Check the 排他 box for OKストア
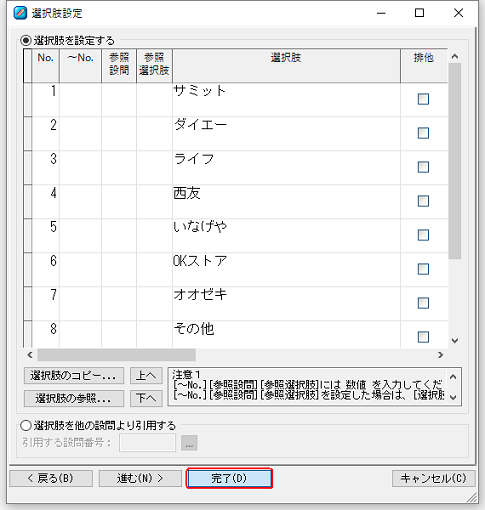The height and width of the screenshot is (510, 485). (423, 269)
